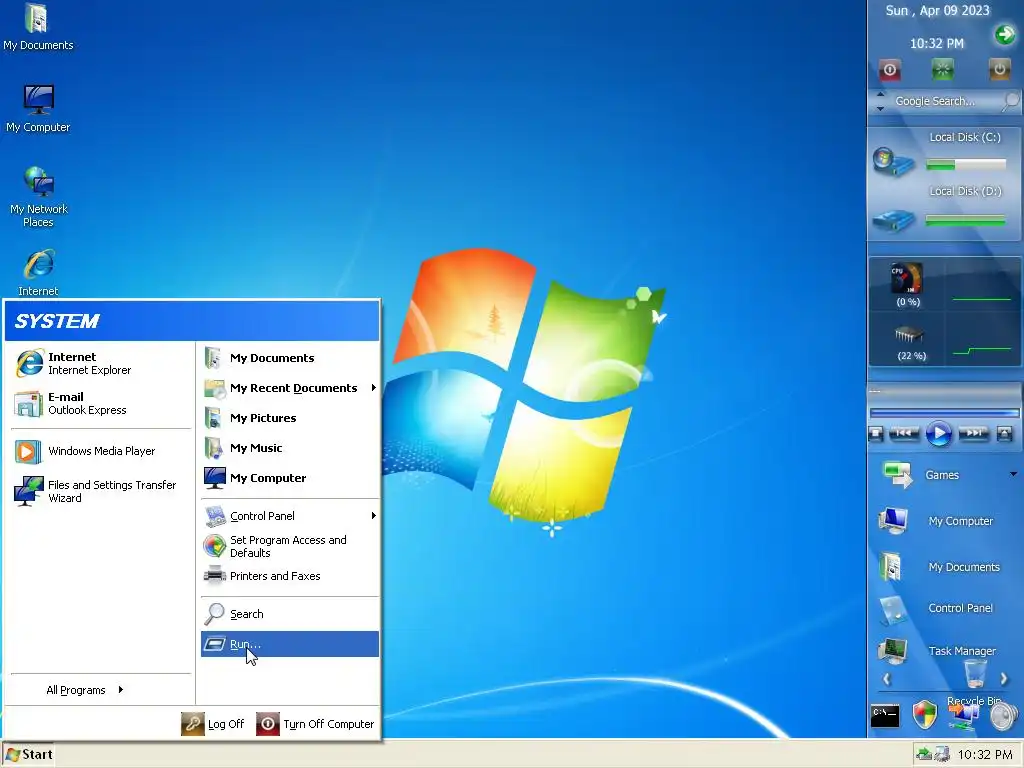Click the CPU meter gauge icon
The width and height of the screenshot is (1024, 768).
point(907,279)
